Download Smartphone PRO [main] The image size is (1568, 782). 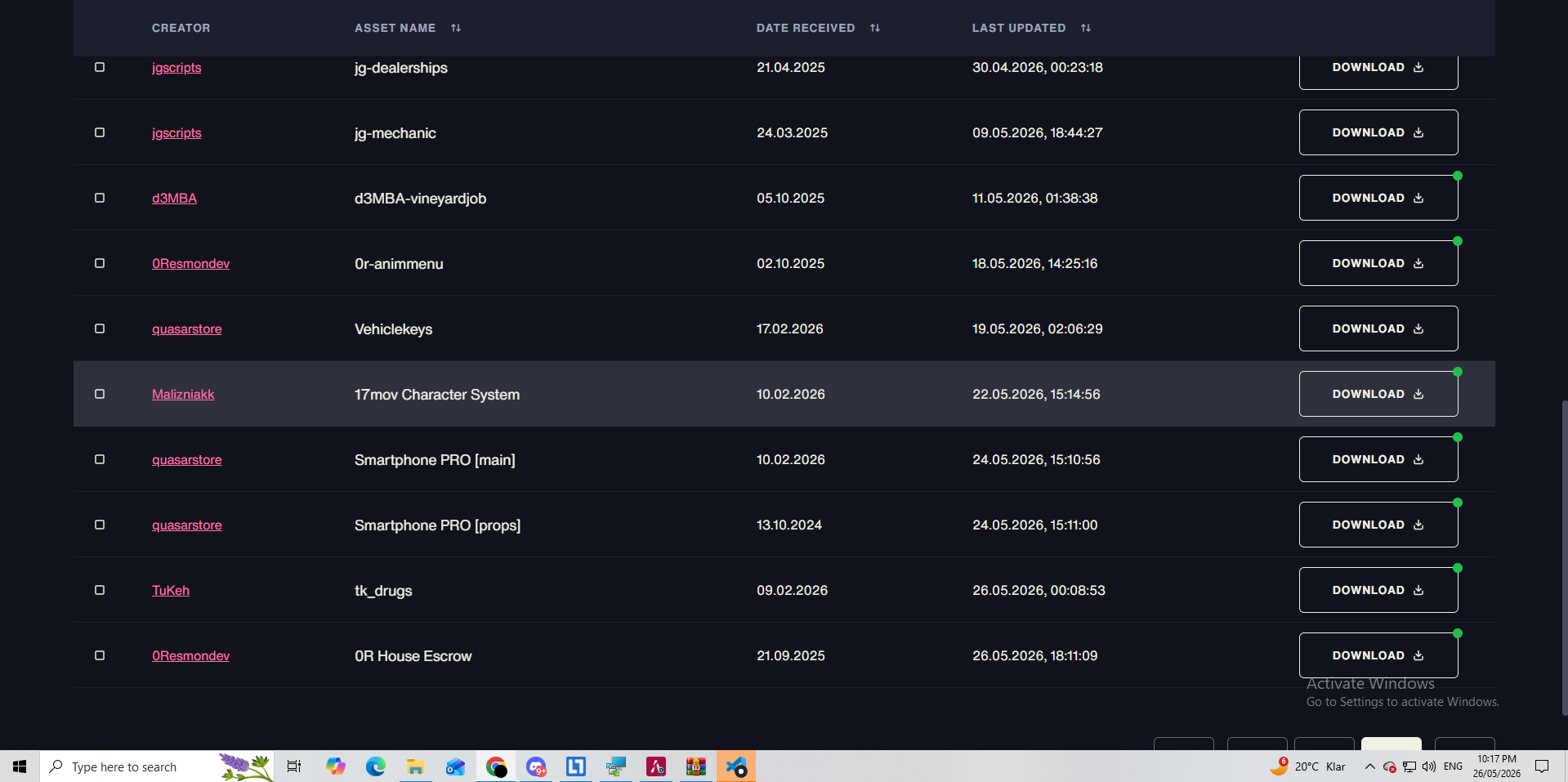pyautogui.click(x=1378, y=459)
